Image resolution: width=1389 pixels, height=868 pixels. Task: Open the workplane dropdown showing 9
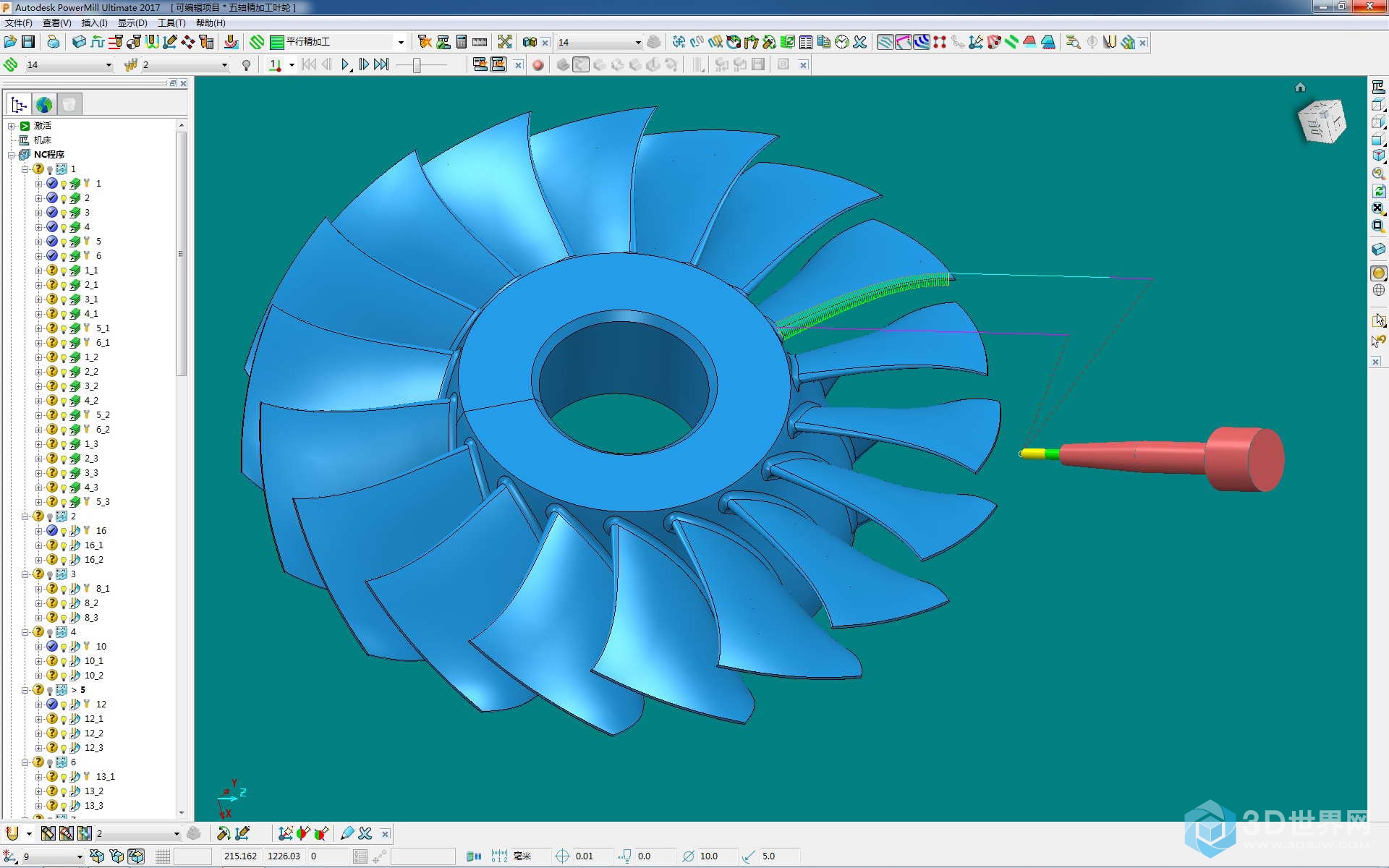(80, 856)
